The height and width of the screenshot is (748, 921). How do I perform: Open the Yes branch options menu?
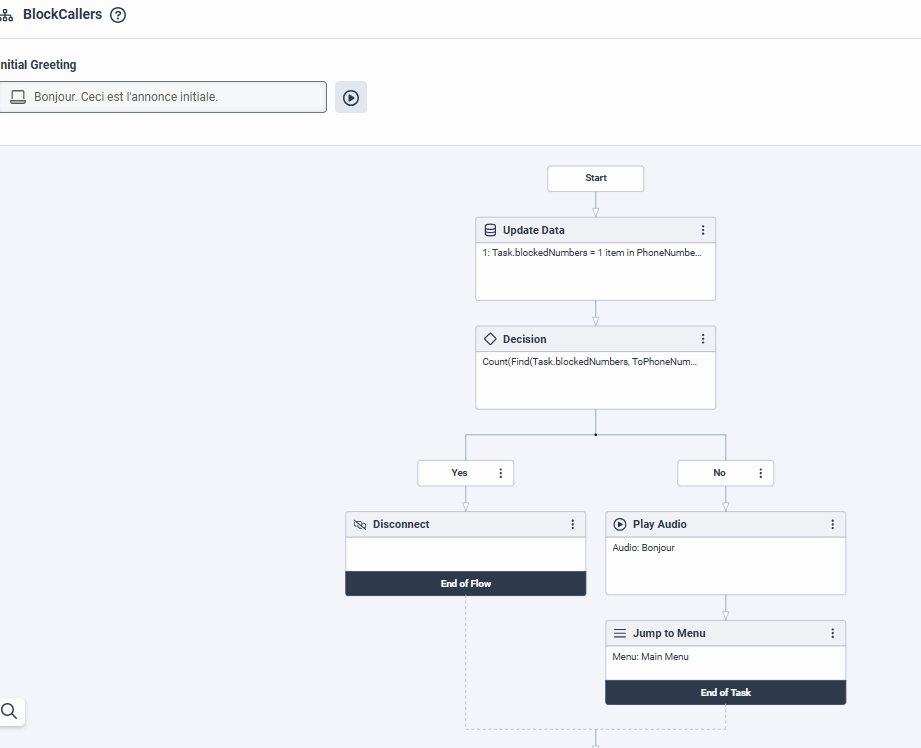[501, 473]
